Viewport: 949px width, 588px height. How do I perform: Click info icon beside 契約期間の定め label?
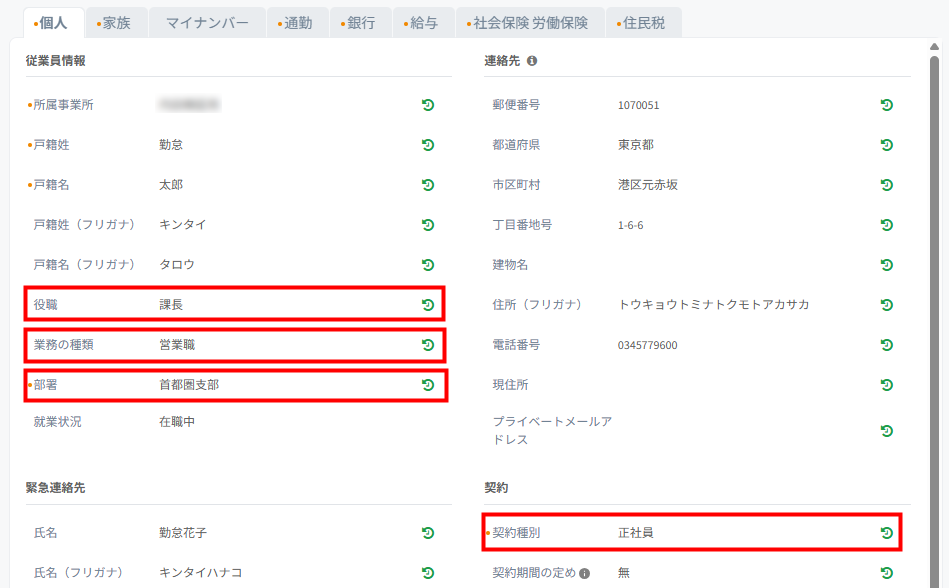coord(584,573)
